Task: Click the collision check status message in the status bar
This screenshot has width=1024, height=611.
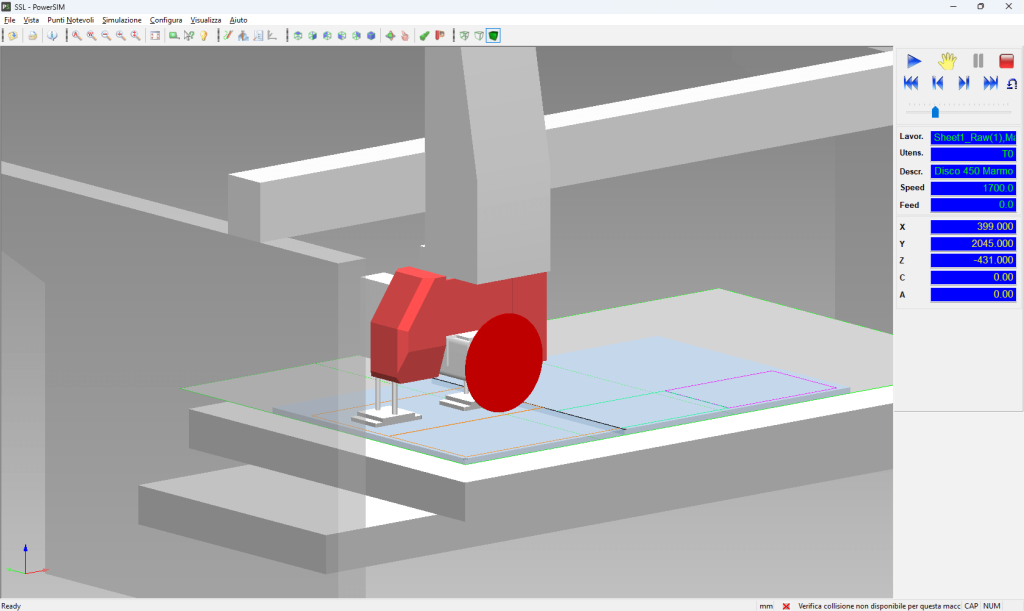Action: point(879,606)
